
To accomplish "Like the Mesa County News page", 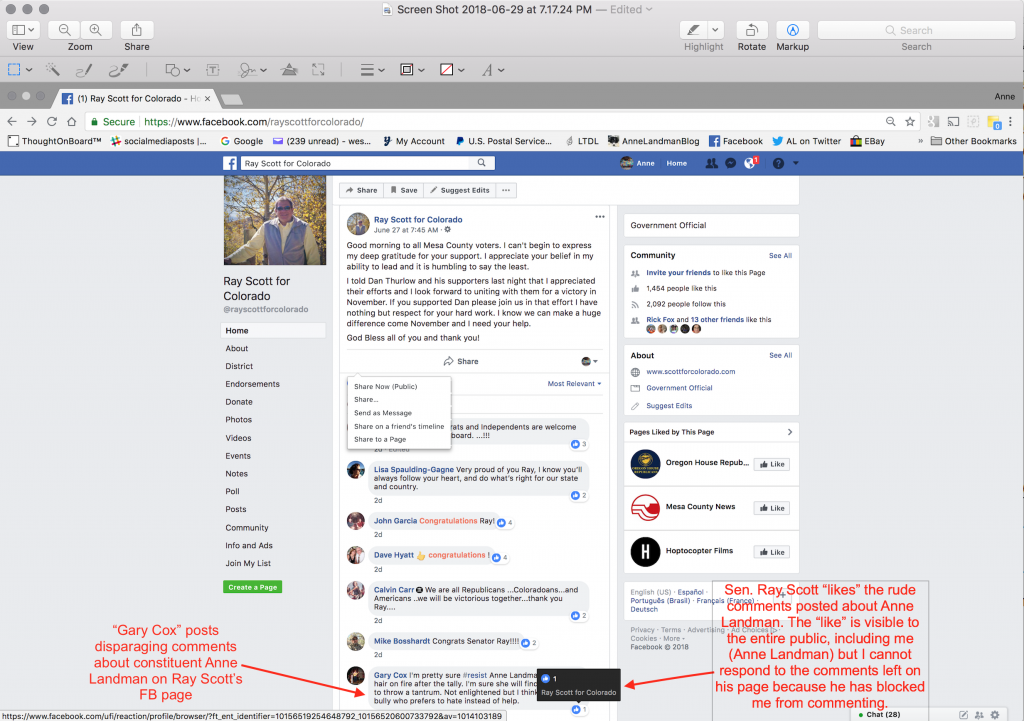I will tap(772, 508).
